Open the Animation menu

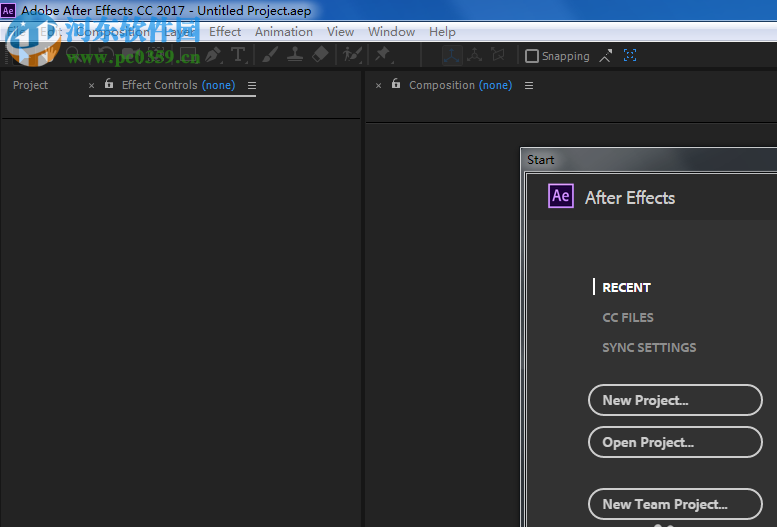[284, 32]
